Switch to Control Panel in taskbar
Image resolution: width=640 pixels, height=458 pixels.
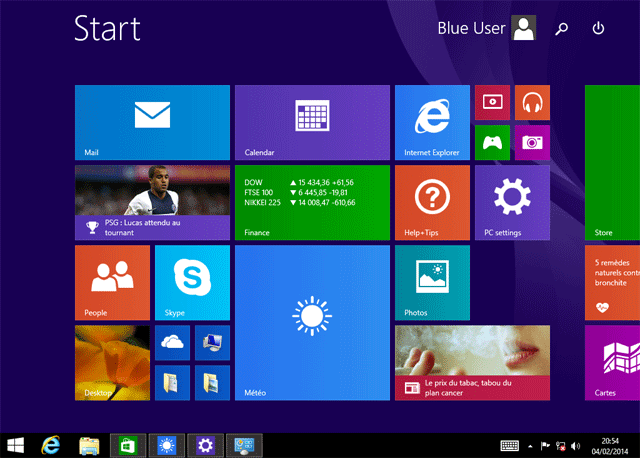244,445
